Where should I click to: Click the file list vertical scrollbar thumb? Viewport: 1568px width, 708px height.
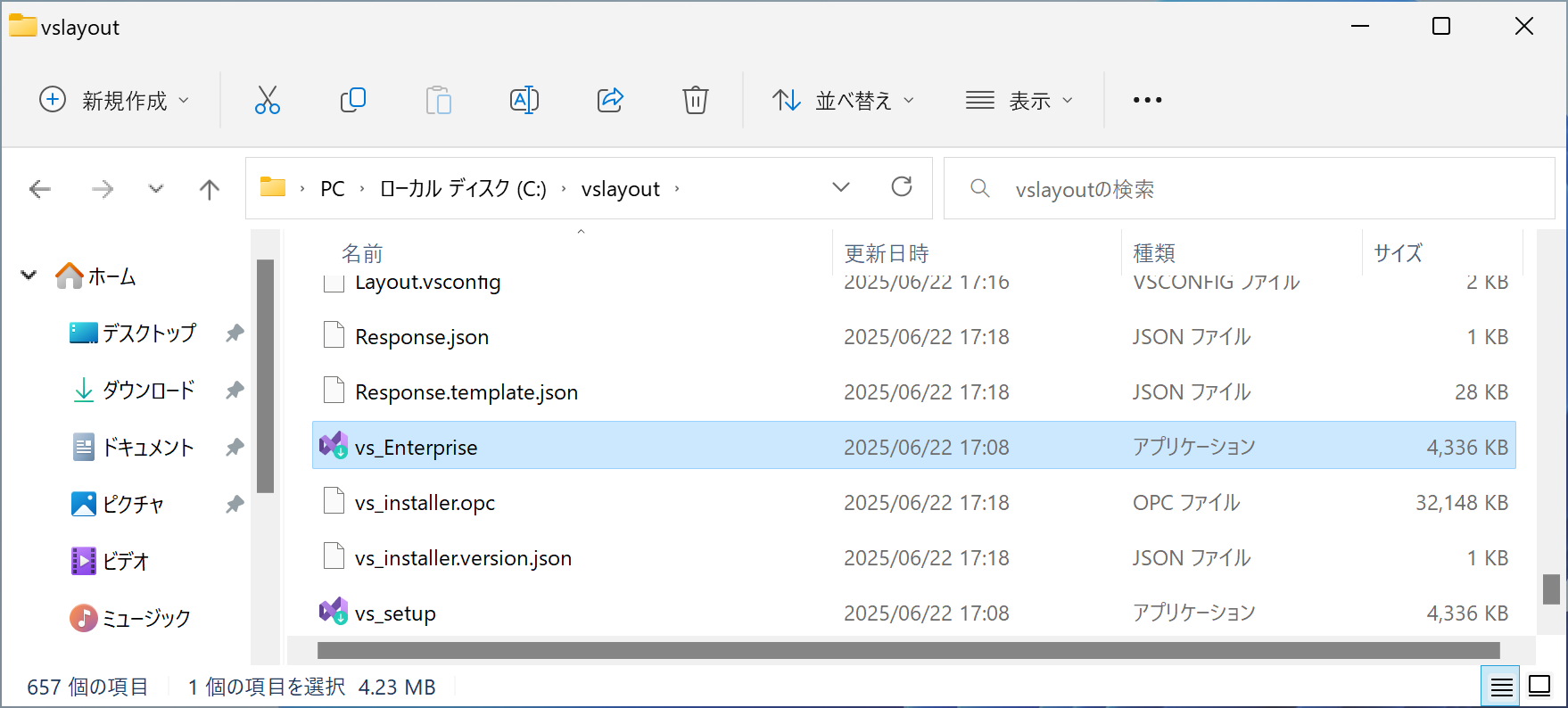coord(1551,589)
